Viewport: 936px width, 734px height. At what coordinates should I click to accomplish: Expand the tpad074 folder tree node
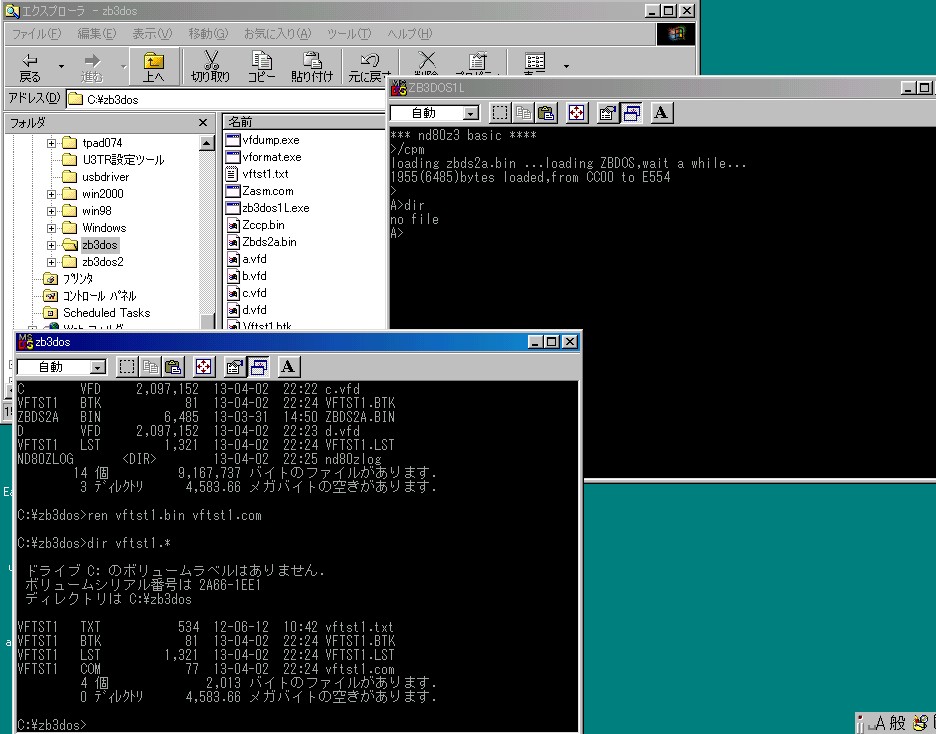[51, 143]
